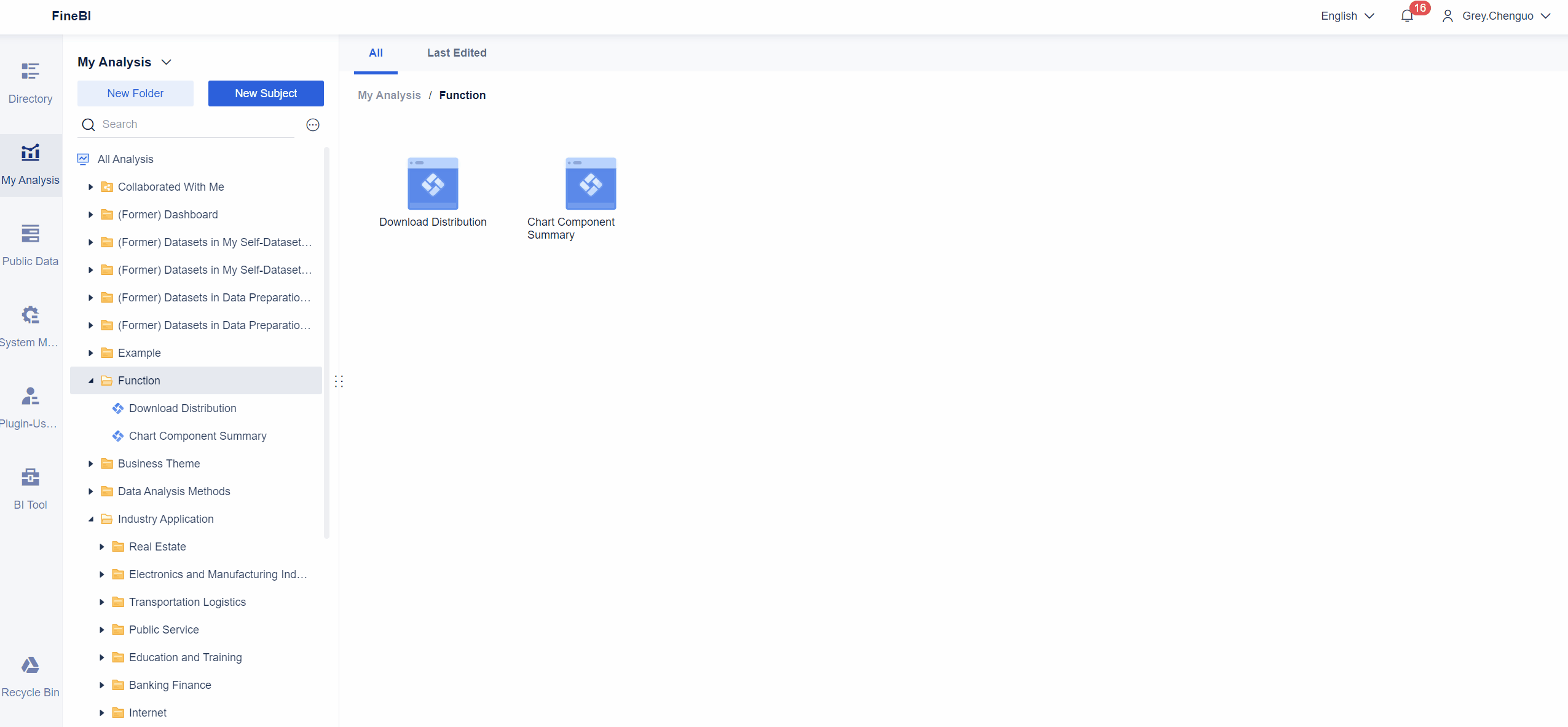Collapse the Function folder arrow
The height and width of the screenshot is (727, 1568).
91,381
